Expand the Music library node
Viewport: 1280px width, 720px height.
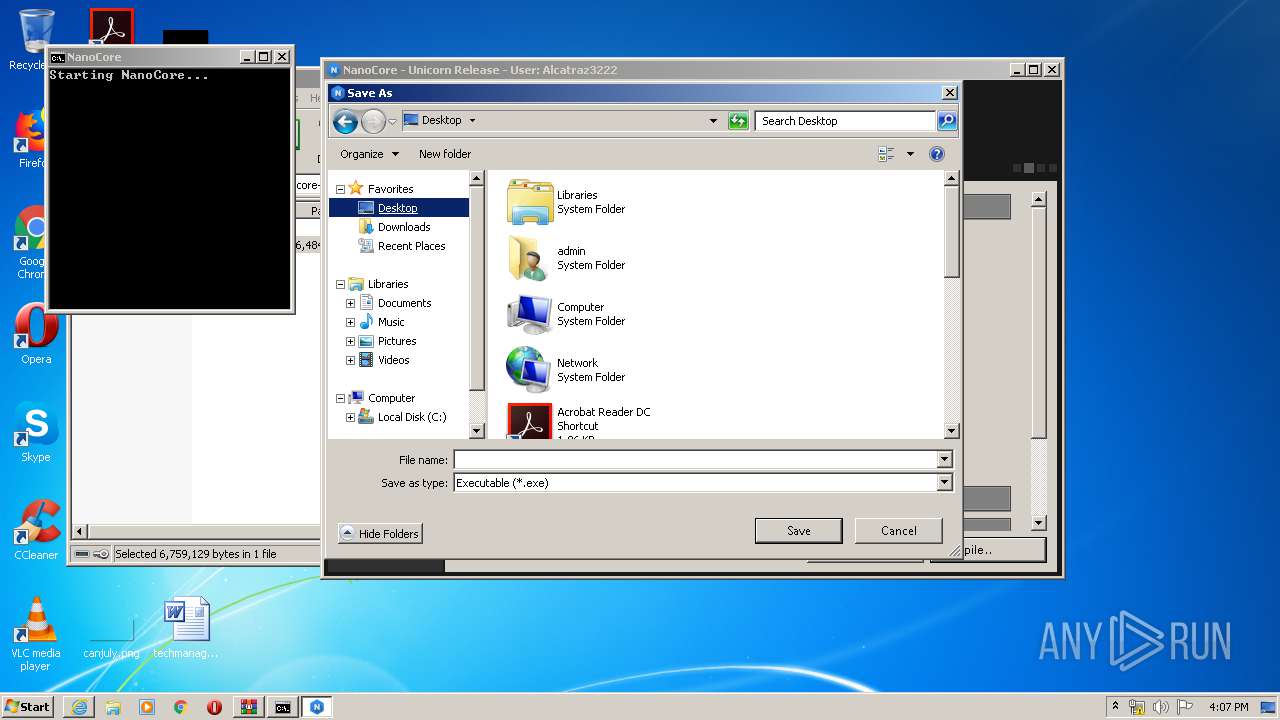point(350,322)
